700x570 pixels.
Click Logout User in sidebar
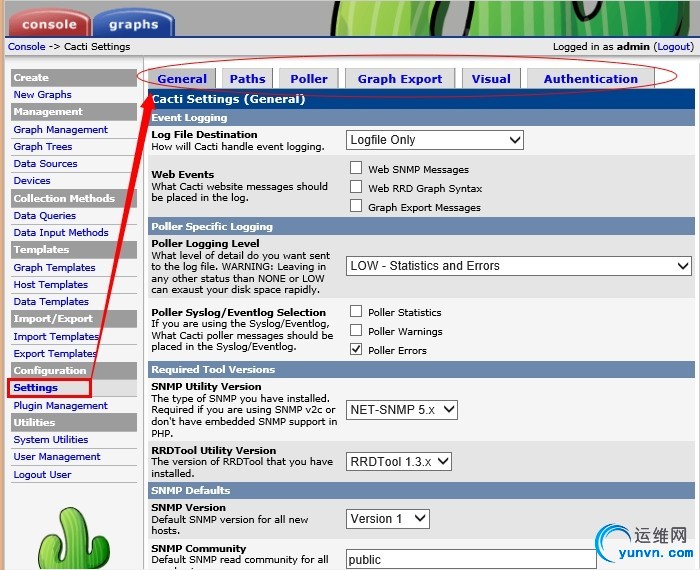tap(42, 474)
